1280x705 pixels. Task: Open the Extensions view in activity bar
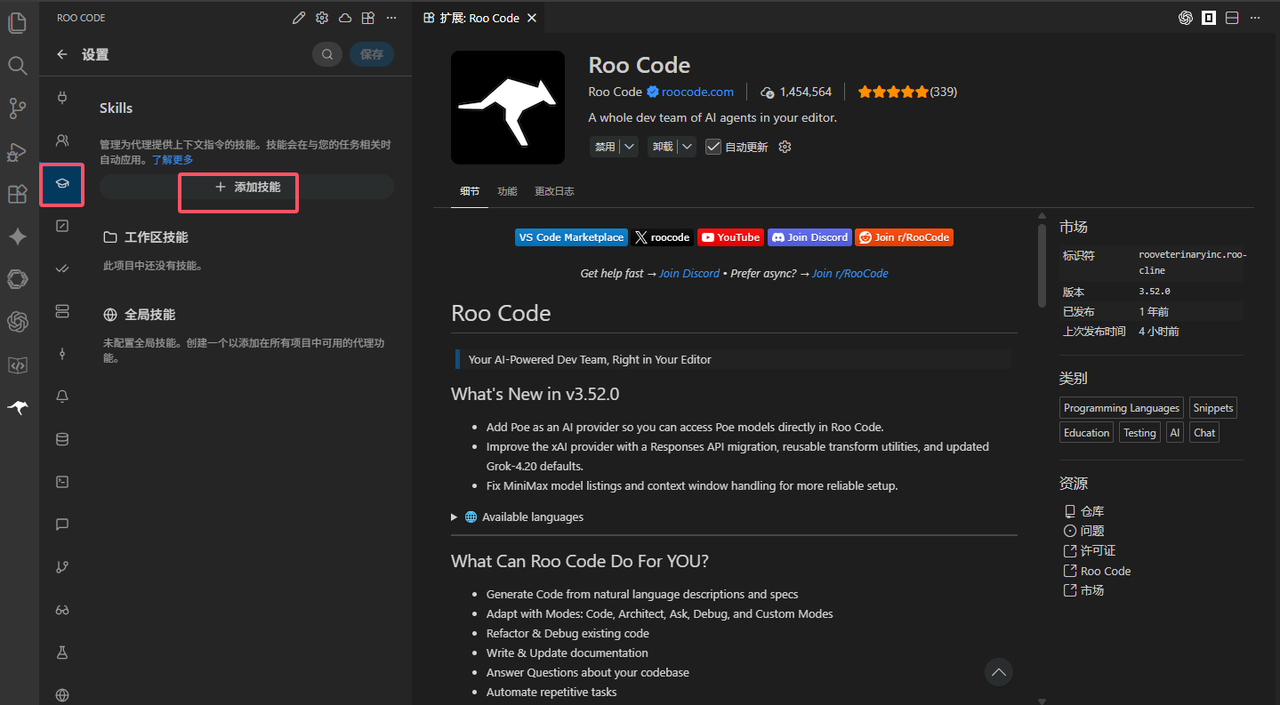coord(17,194)
